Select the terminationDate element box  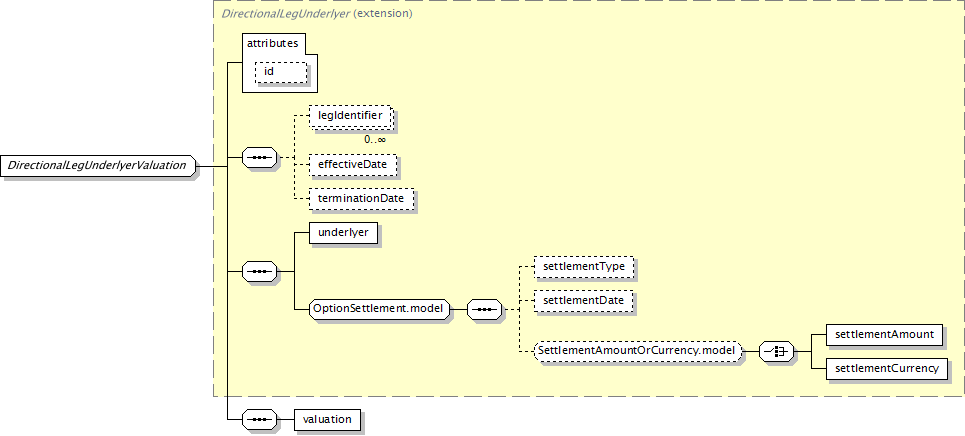(360, 199)
